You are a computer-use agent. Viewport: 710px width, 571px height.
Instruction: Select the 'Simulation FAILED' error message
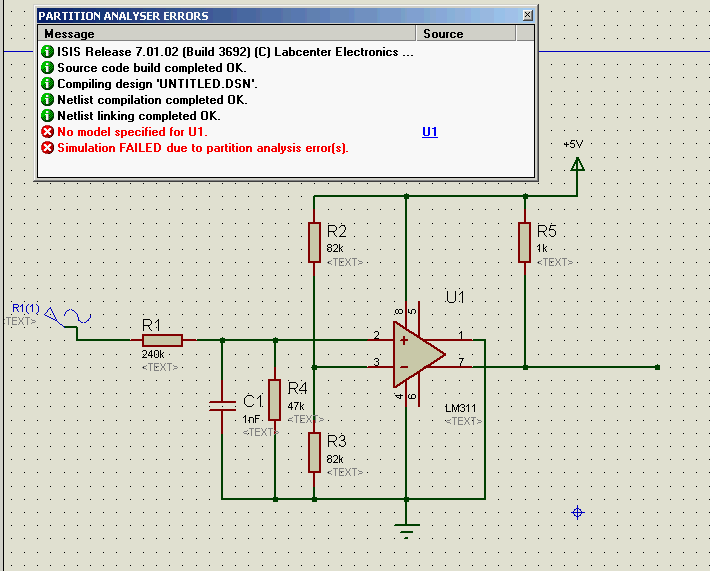[203, 148]
